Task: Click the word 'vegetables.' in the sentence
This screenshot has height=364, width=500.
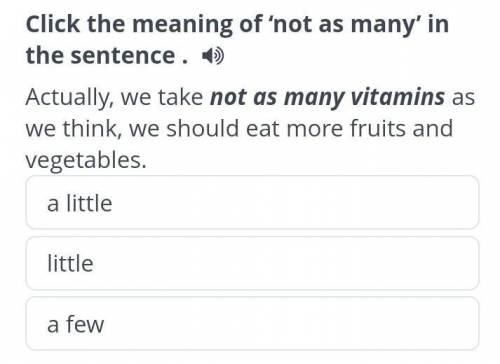Action: click(86, 161)
